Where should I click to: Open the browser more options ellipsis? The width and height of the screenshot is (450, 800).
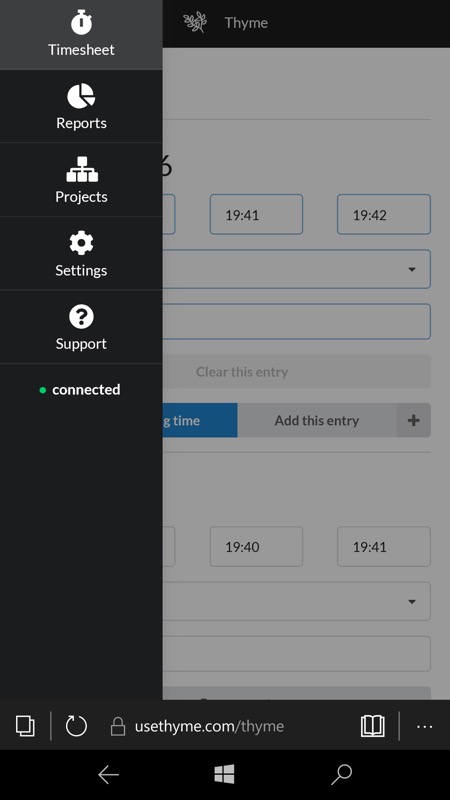coord(424,727)
